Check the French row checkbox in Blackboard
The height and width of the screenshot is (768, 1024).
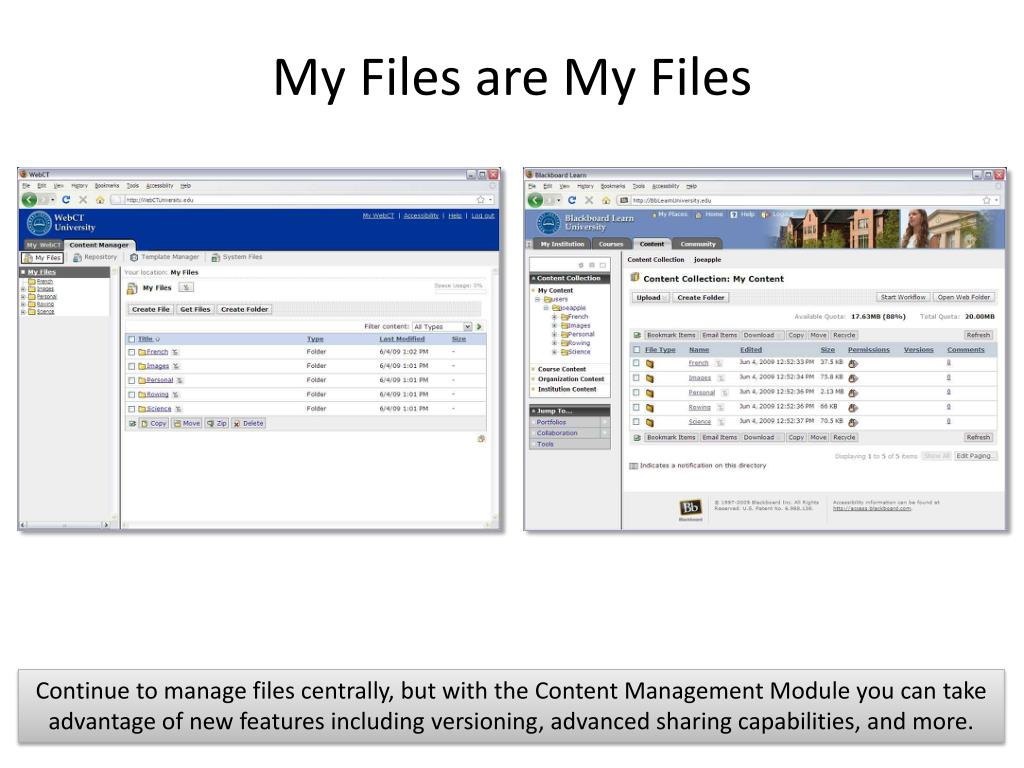click(636, 363)
